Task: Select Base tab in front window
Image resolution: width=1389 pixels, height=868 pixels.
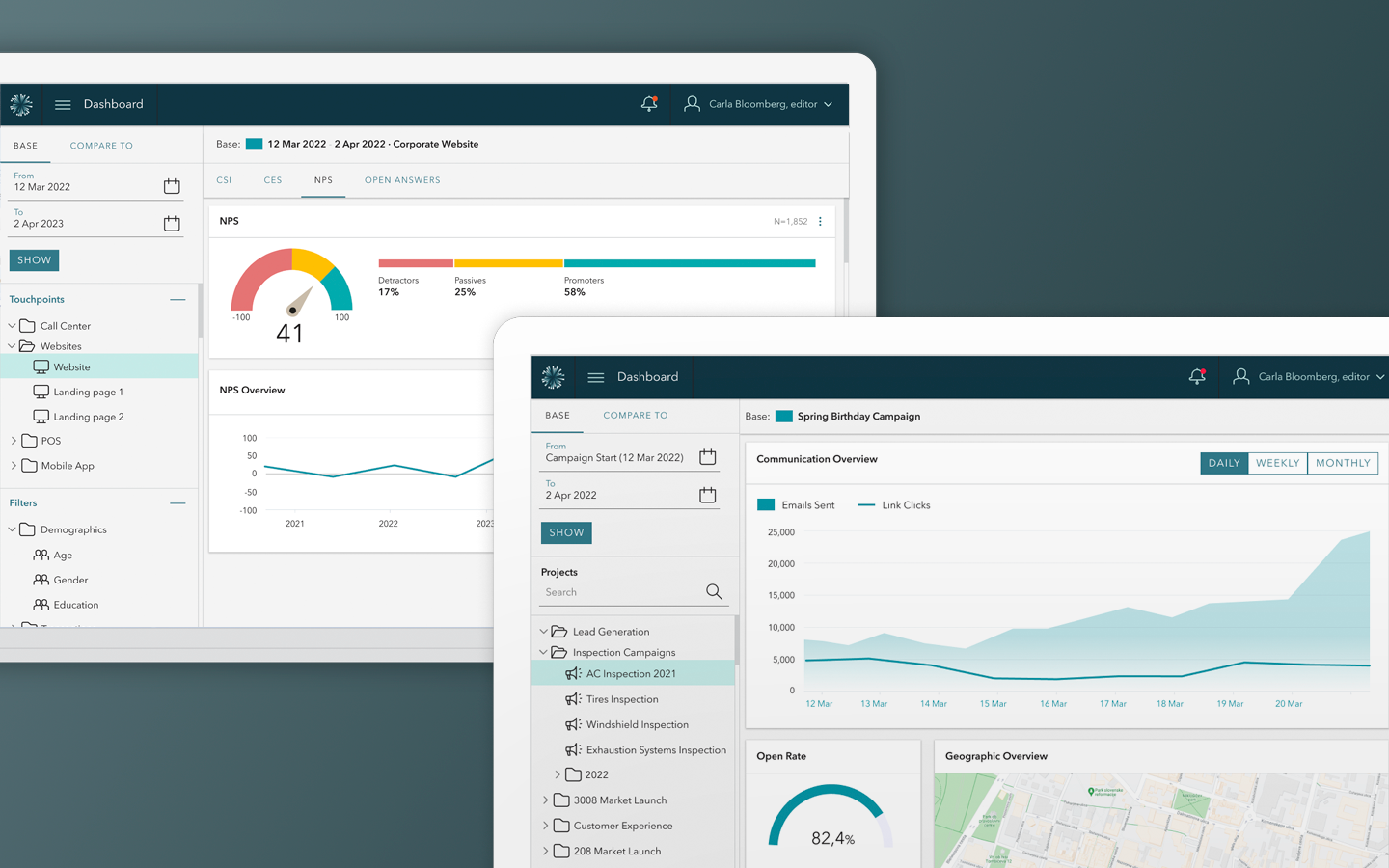Action: pyautogui.click(x=558, y=416)
